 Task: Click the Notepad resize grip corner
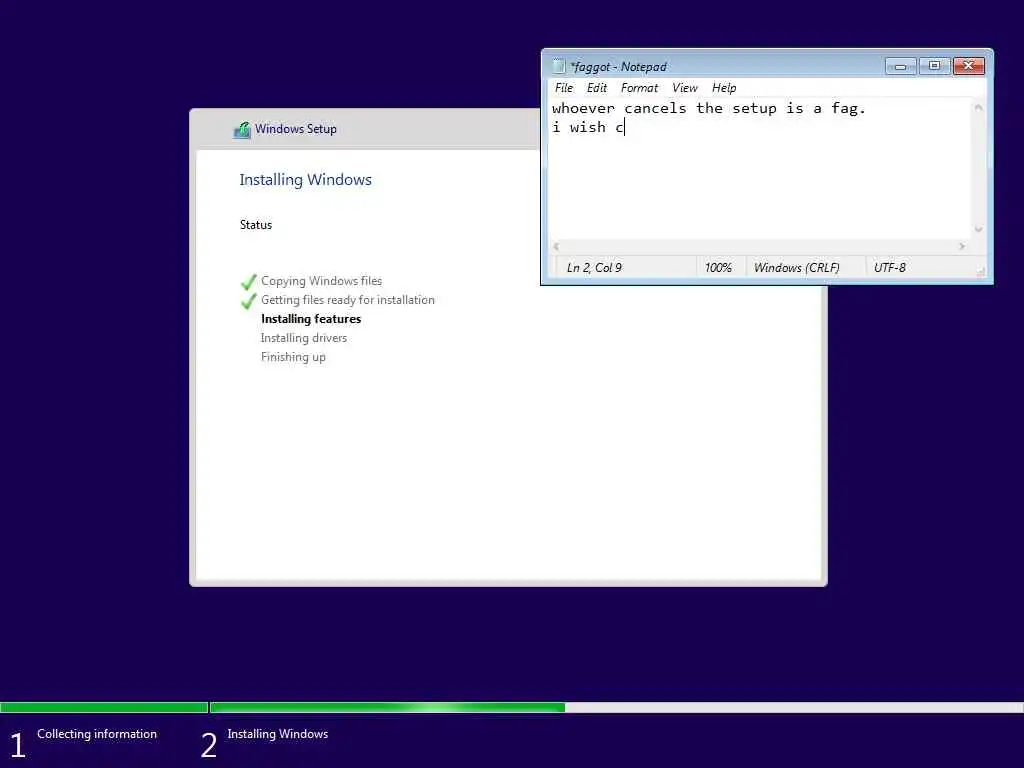click(980, 272)
